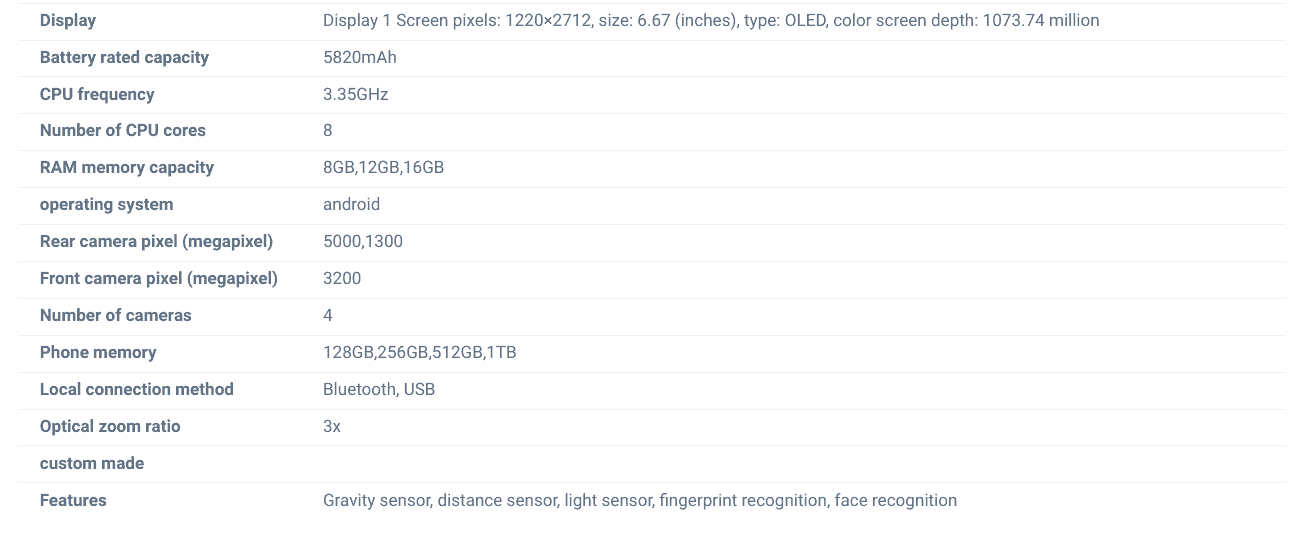Click the Optical zoom ratio label
The height and width of the screenshot is (551, 1305).
tap(110, 426)
